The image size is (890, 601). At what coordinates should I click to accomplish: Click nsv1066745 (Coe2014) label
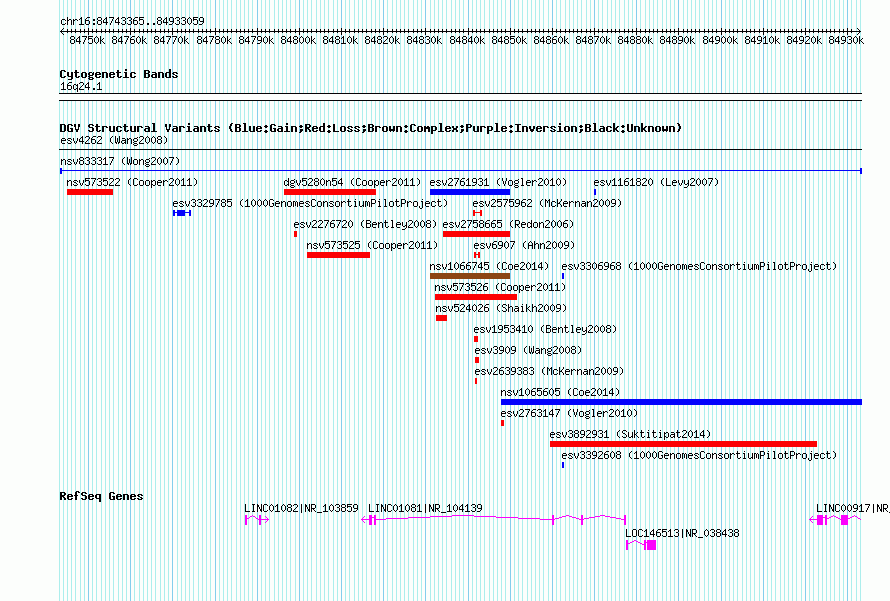[489, 266]
